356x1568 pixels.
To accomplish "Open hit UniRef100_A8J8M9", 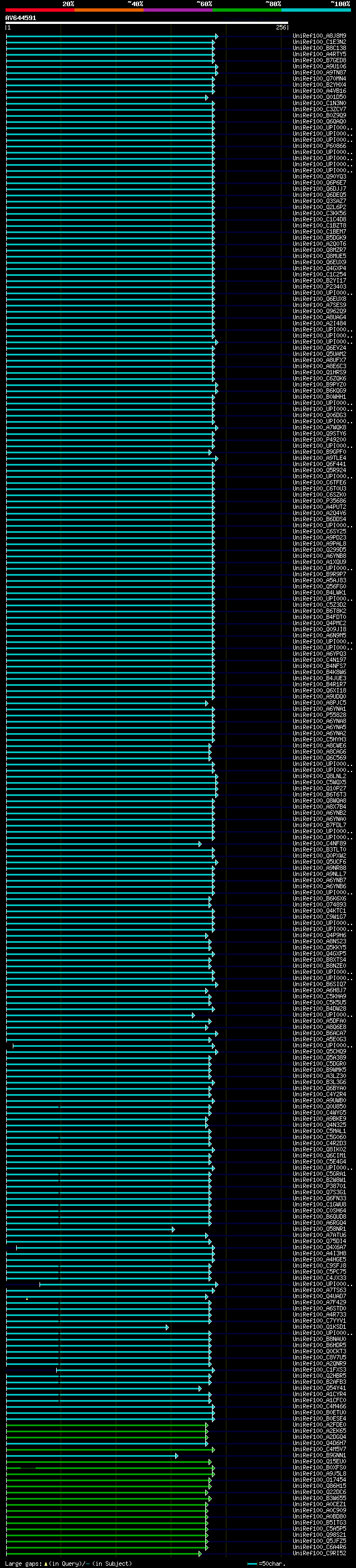I will [319, 36].
